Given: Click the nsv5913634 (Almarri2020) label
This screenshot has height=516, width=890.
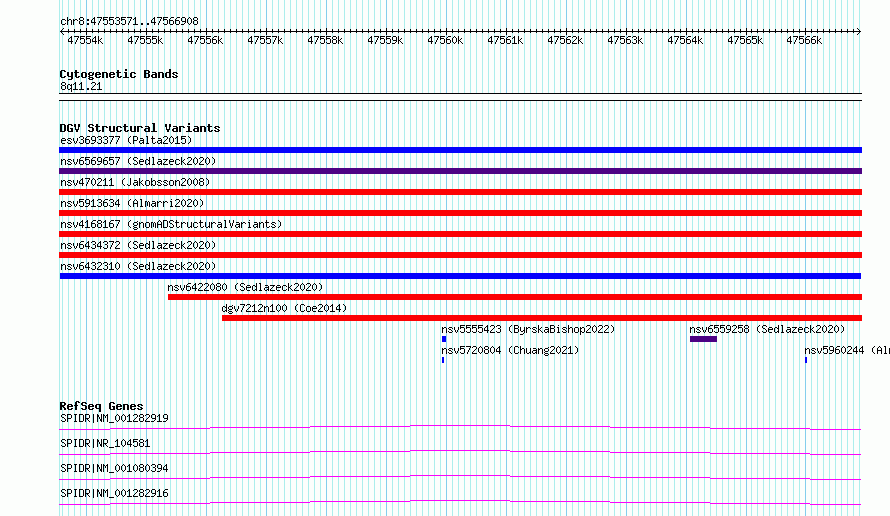Looking at the screenshot, I should point(132,203).
